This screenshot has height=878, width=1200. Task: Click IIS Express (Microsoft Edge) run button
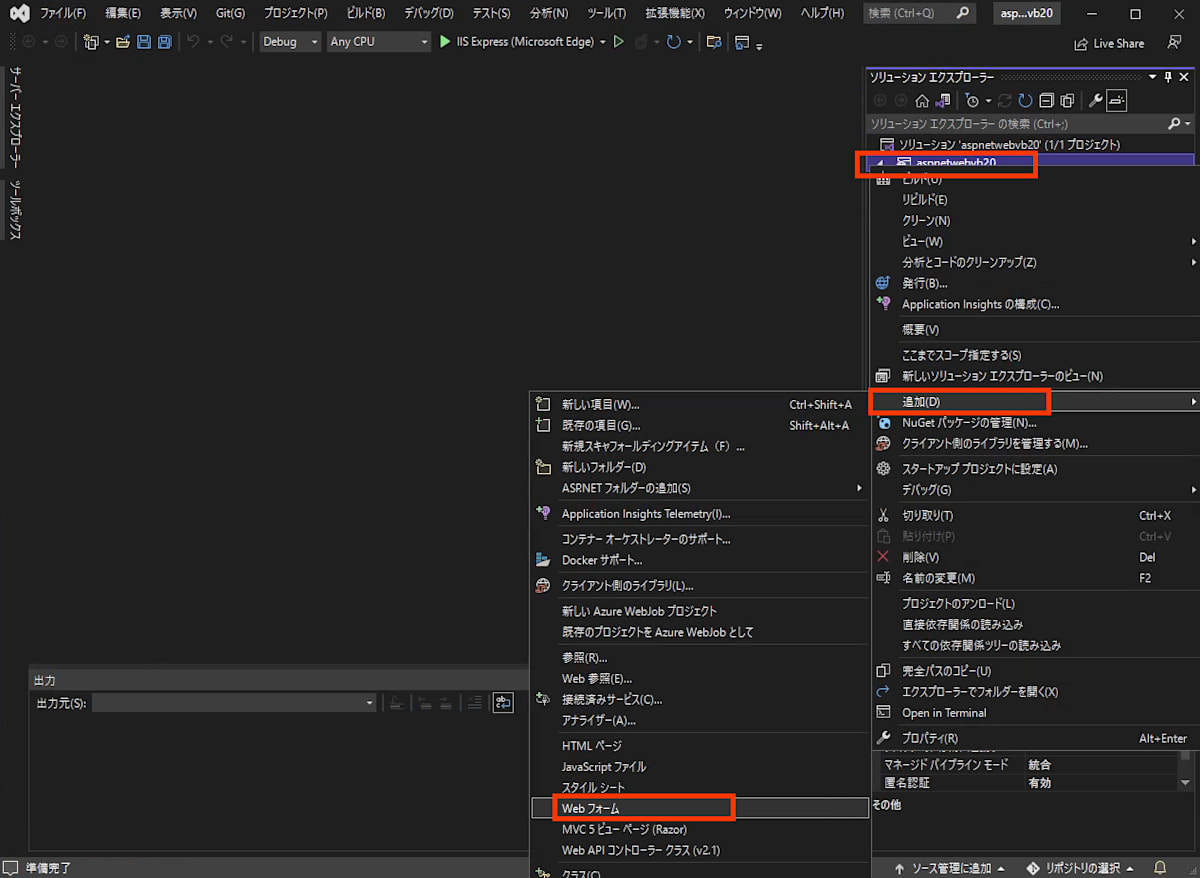pos(516,42)
